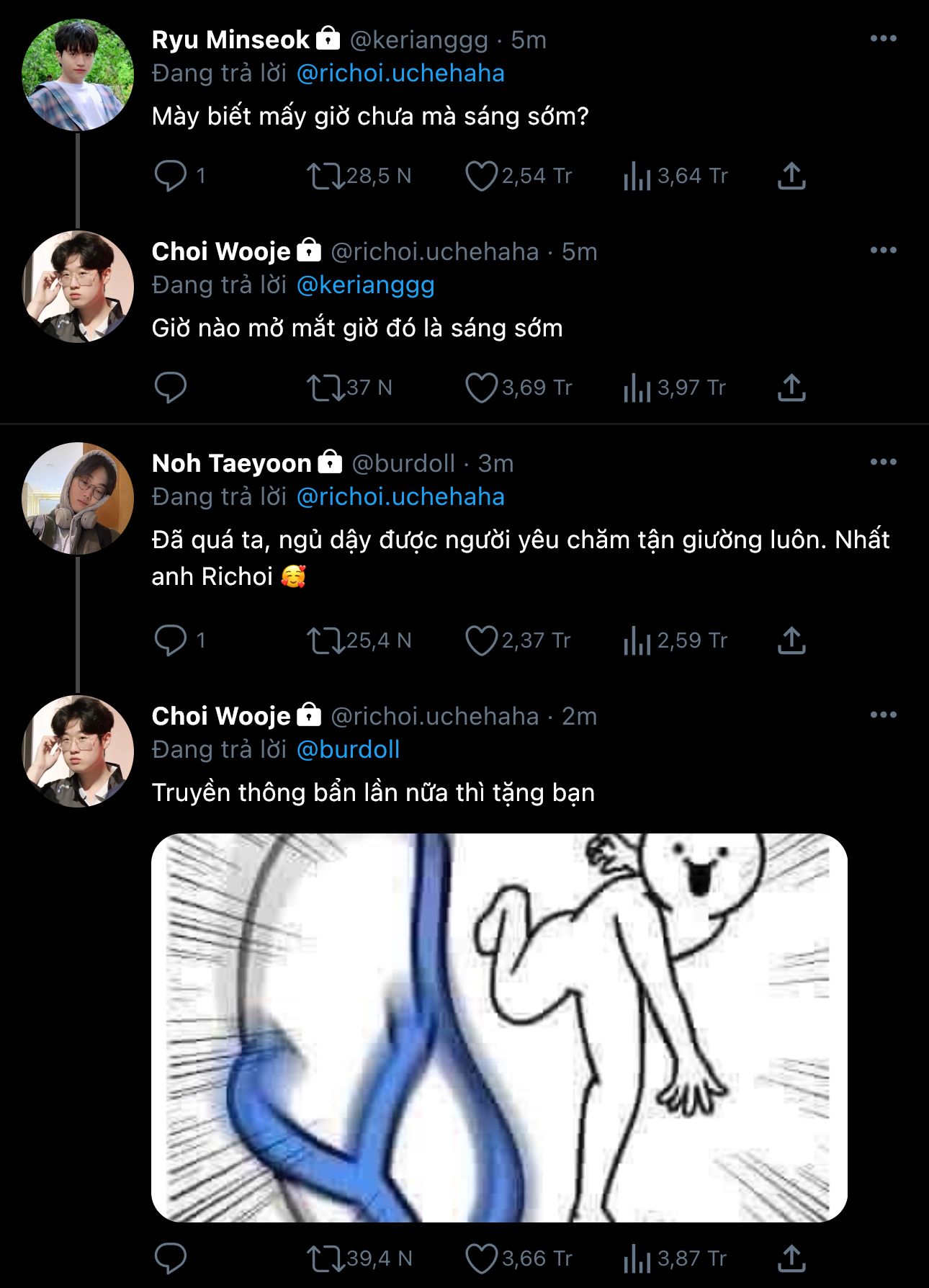Retweet Noh Taeyoon's tweet

(326, 640)
